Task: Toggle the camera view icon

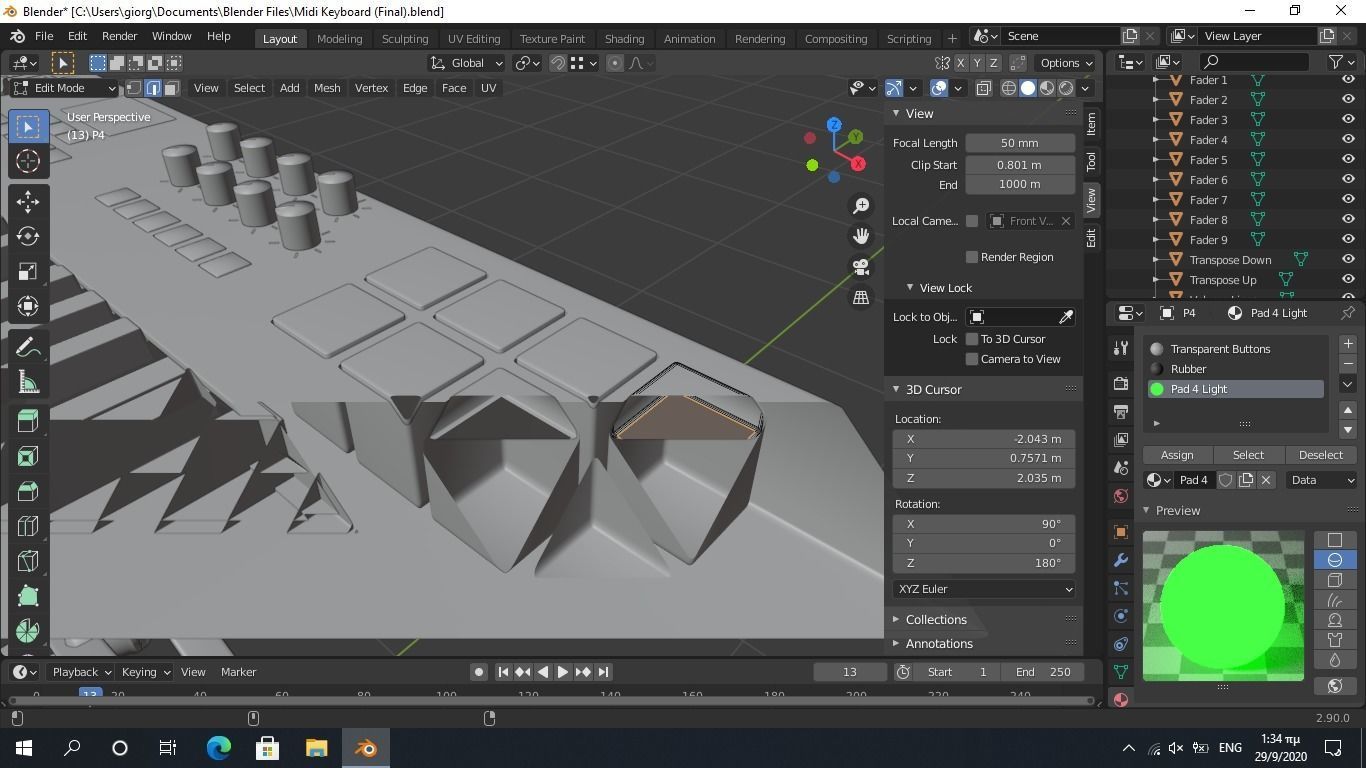Action: tap(861, 267)
